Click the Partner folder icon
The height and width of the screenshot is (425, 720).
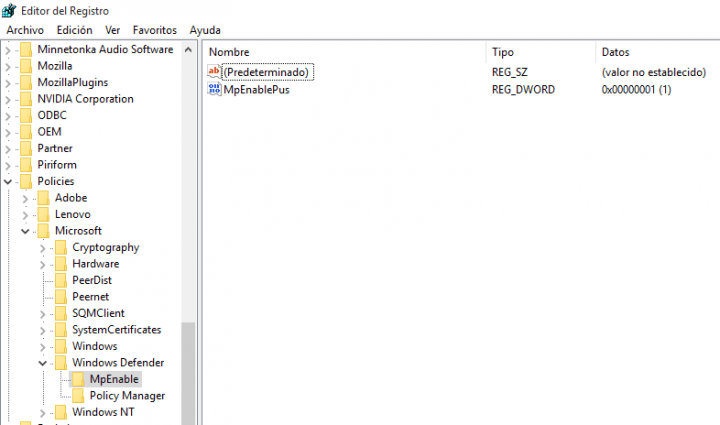pos(26,148)
